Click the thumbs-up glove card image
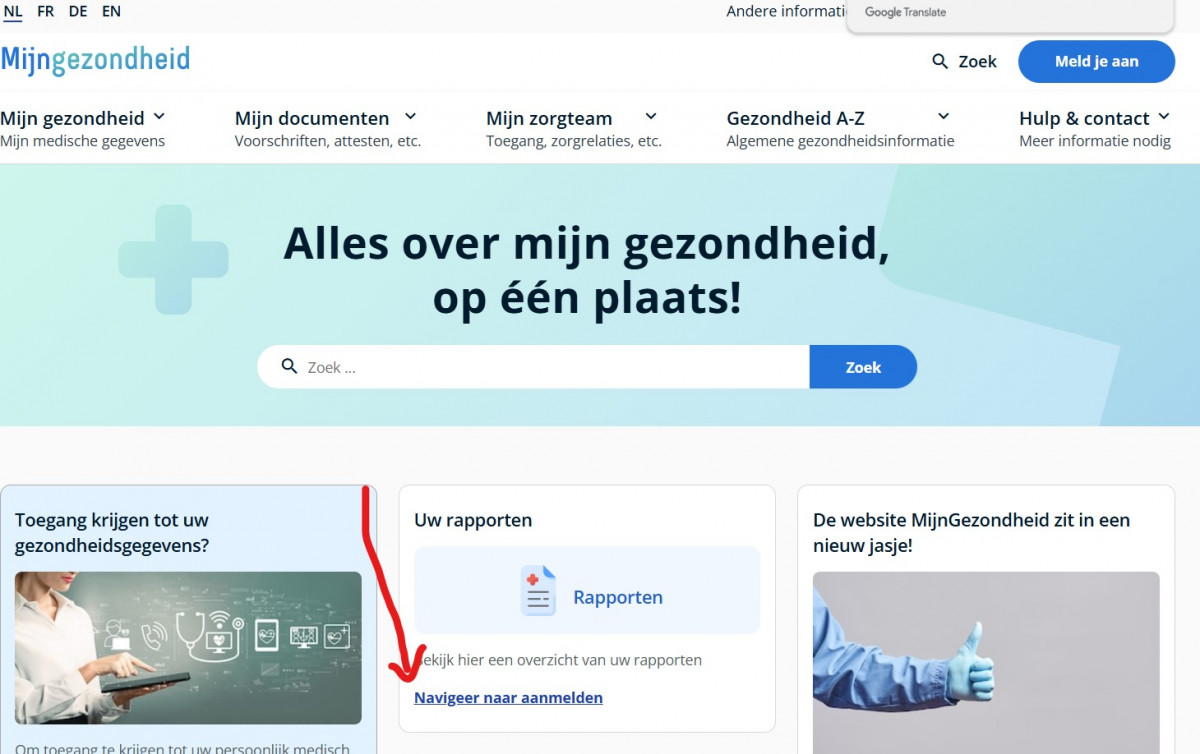This screenshot has width=1200, height=754. coord(986,663)
